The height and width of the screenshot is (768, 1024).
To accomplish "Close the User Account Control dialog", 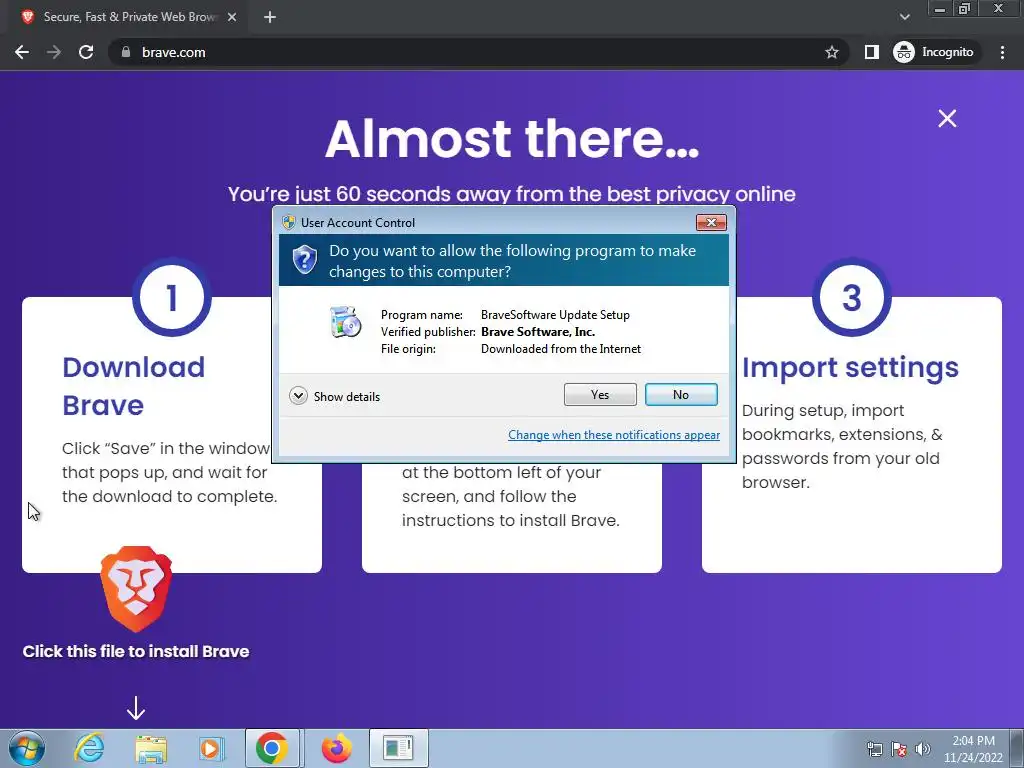I will [711, 223].
